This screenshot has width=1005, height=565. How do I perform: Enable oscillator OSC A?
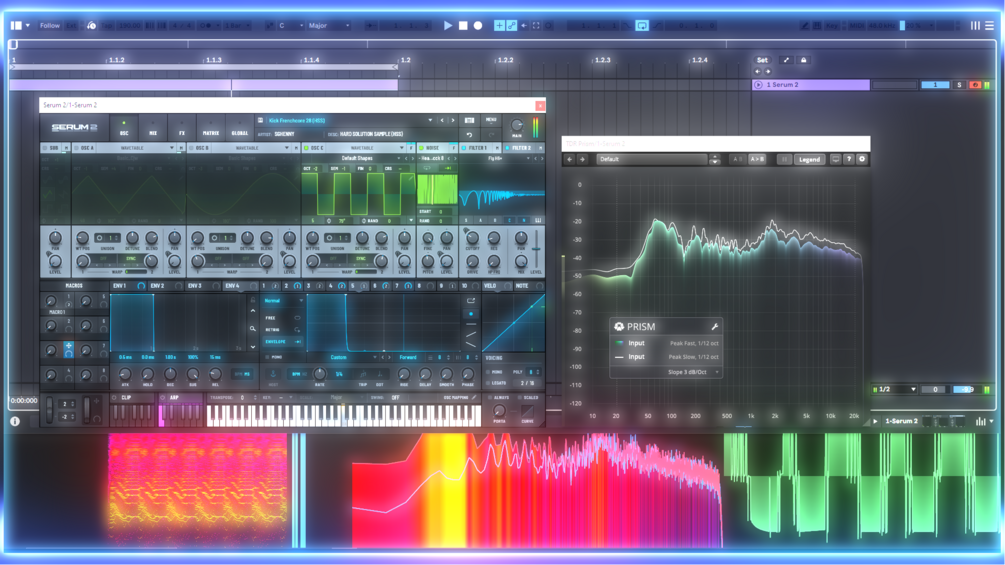[x=76, y=148]
